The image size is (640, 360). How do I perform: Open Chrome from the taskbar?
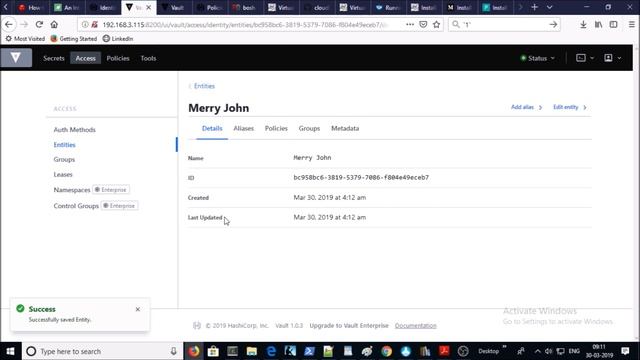[386, 351]
